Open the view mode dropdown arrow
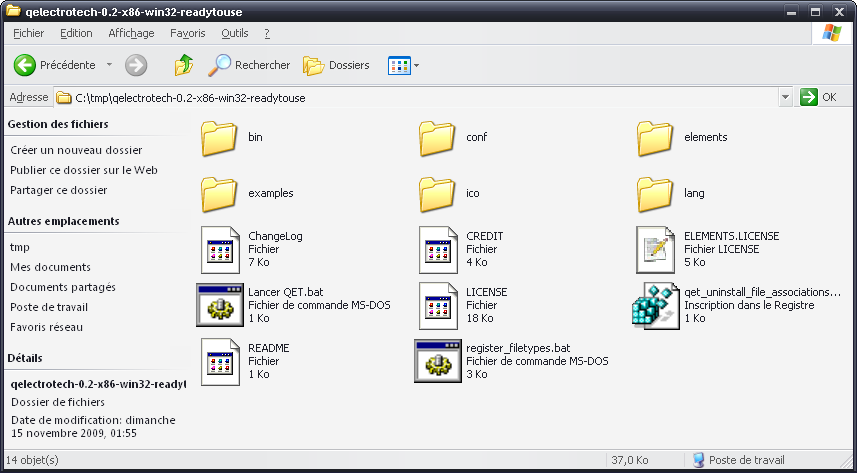This screenshot has width=857, height=473. [416, 66]
